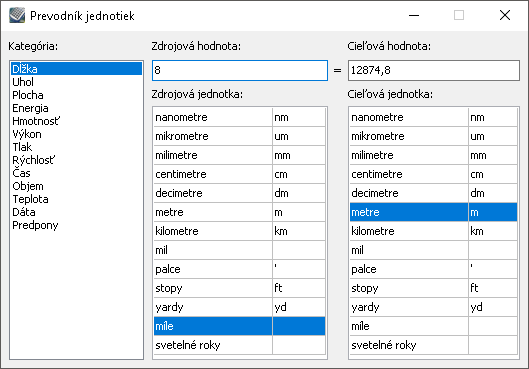This screenshot has height=369, width=529.
Task: Select the Čas category
Action: [x=76, y=173]
